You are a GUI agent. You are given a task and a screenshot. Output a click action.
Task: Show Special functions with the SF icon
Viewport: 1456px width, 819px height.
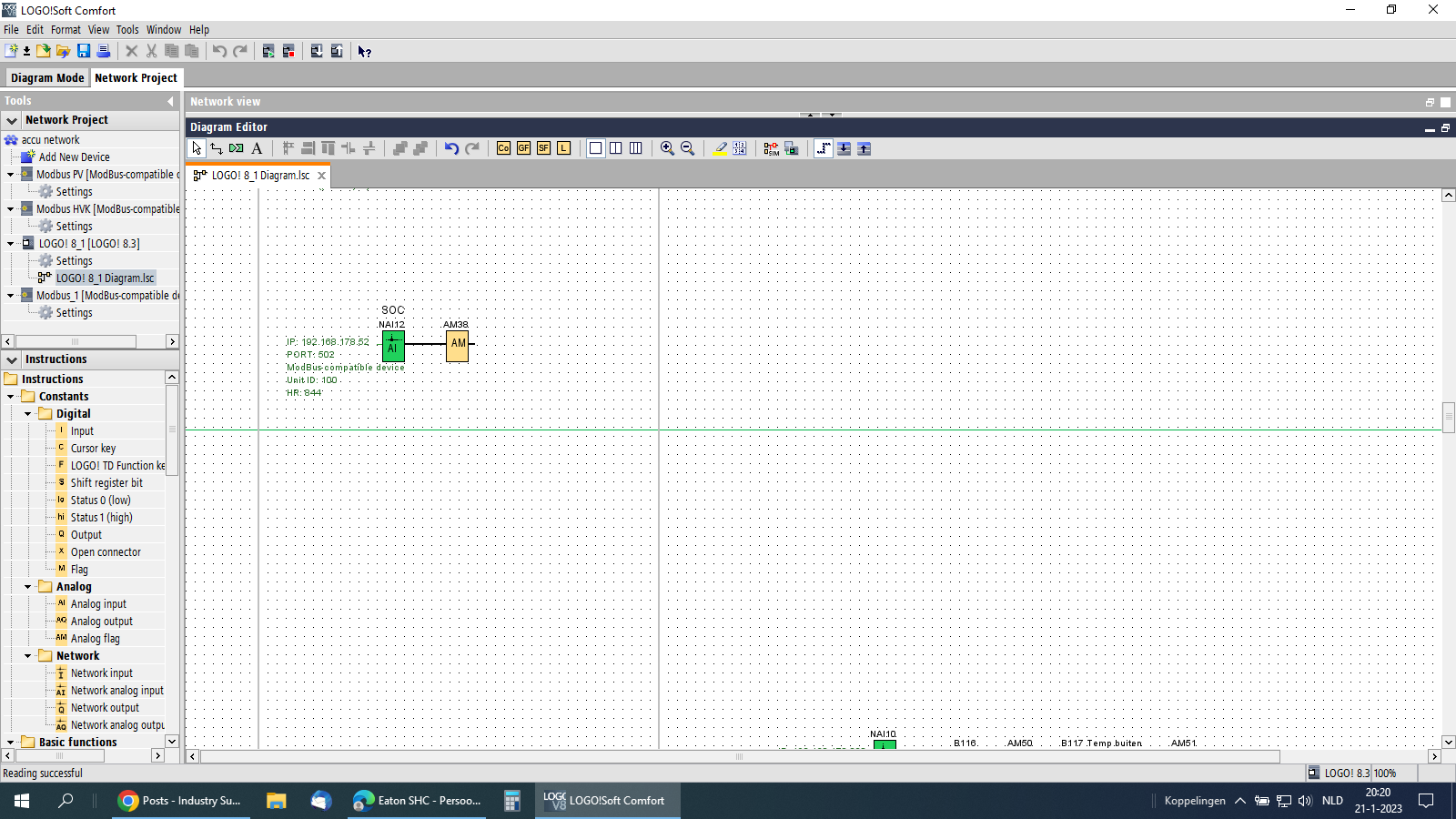pos(544,148)
